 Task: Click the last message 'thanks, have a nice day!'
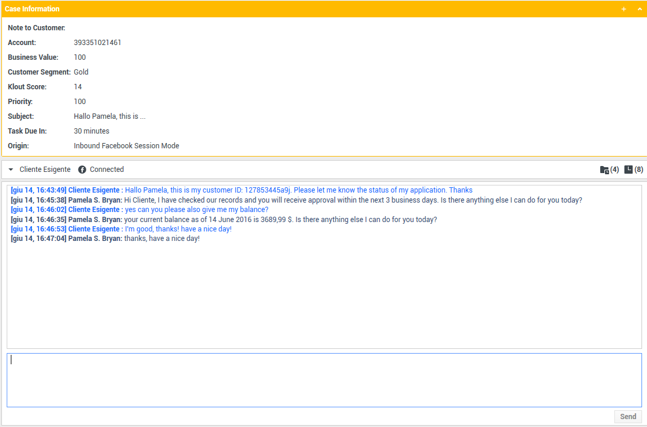point(161,239)
